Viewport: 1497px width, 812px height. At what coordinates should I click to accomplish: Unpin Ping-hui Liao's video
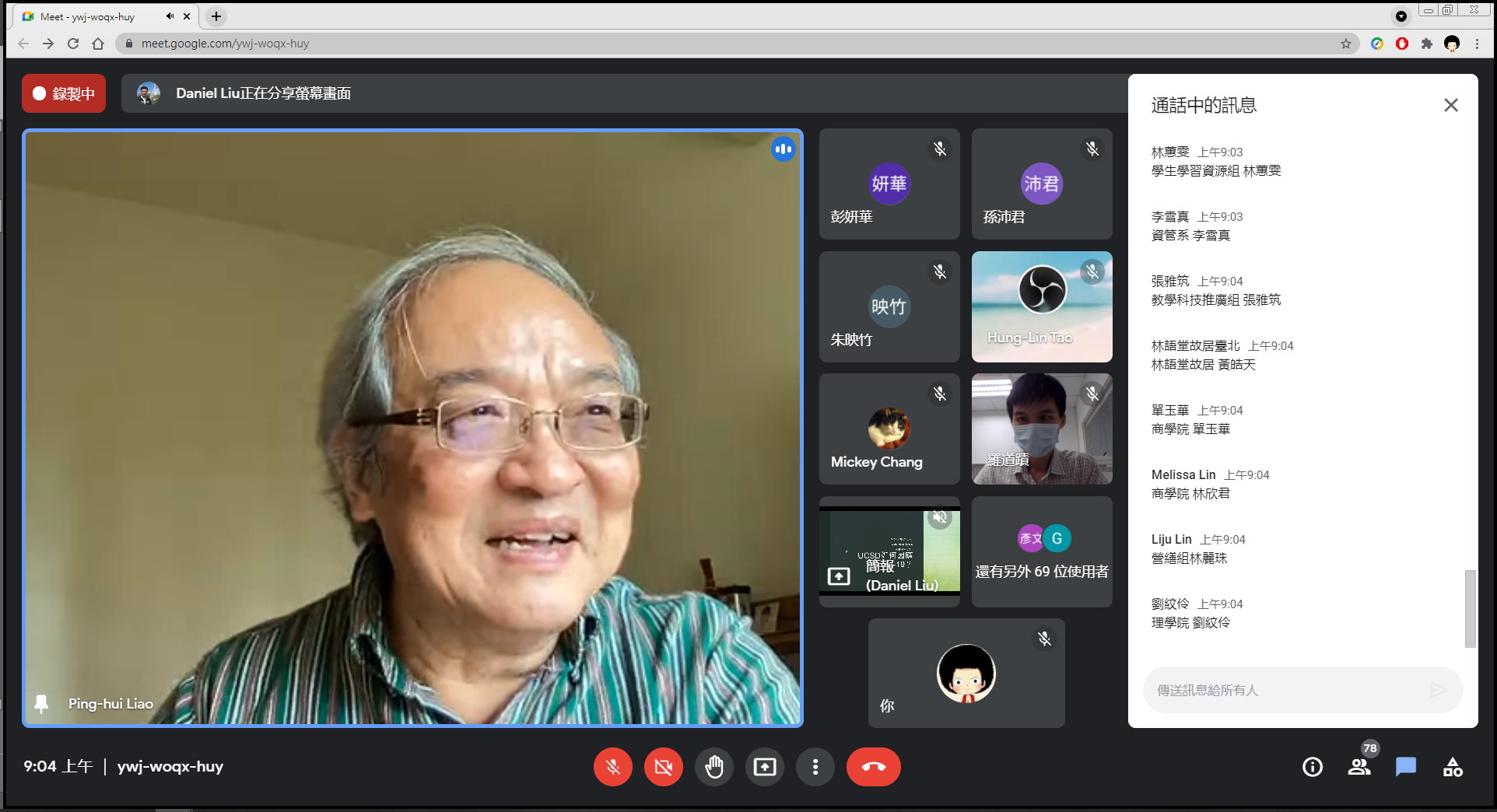43,703
